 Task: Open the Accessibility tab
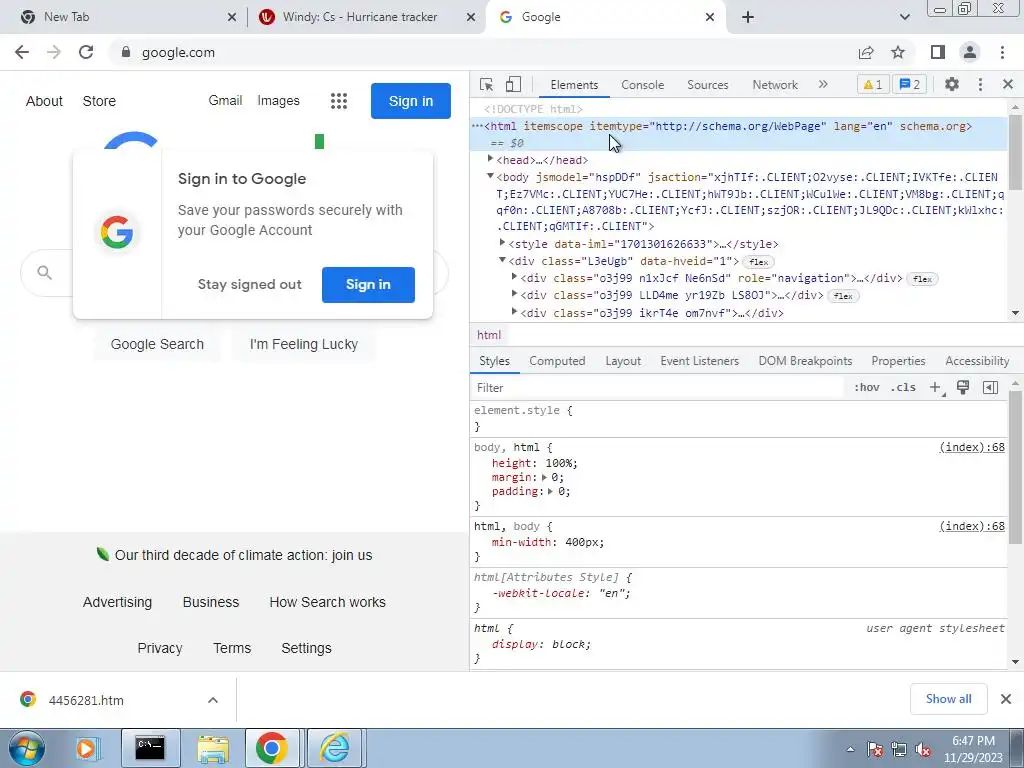[977, 361]
